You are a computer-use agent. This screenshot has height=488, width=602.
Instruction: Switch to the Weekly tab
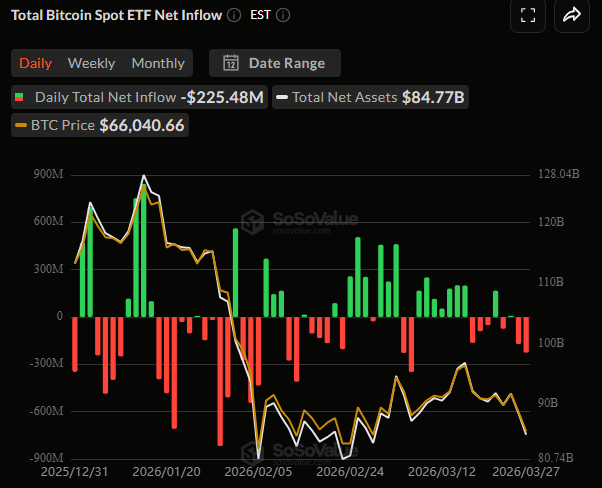[x=91, y=63]
